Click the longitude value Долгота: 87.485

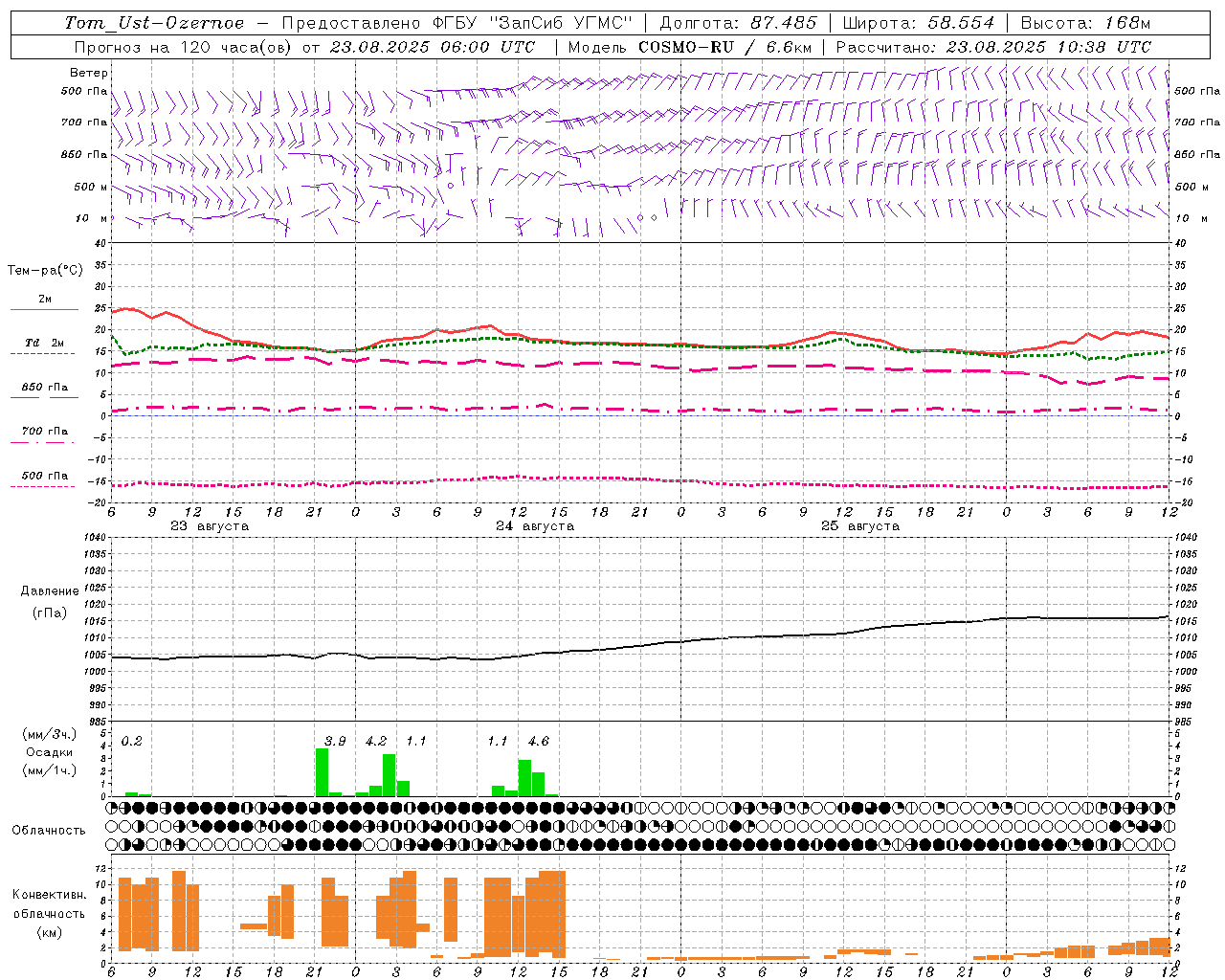pos(739,23)
